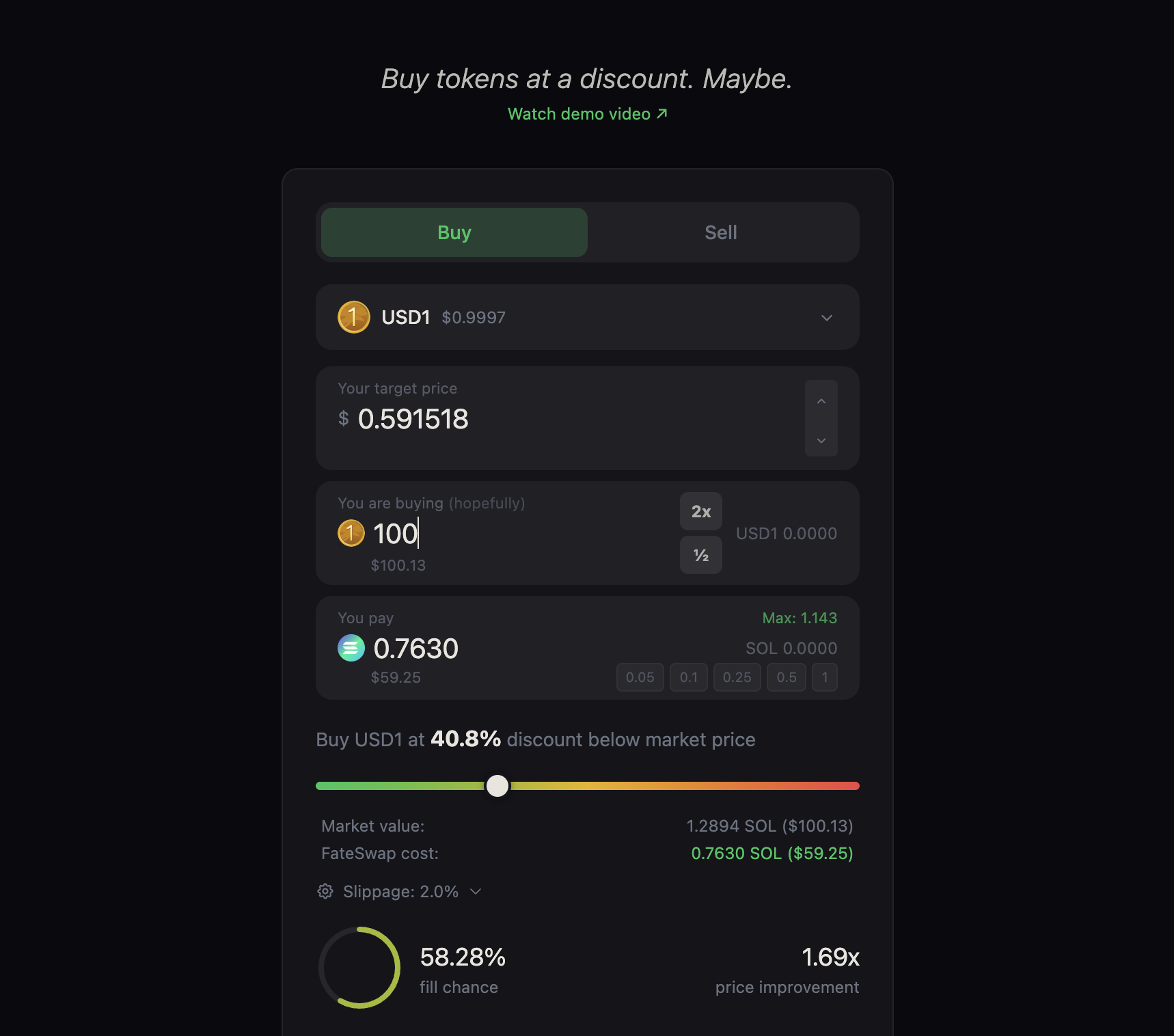1174x1036 pixels.
Task: Open the slippage settings gear icon
Action: [325, 891]
